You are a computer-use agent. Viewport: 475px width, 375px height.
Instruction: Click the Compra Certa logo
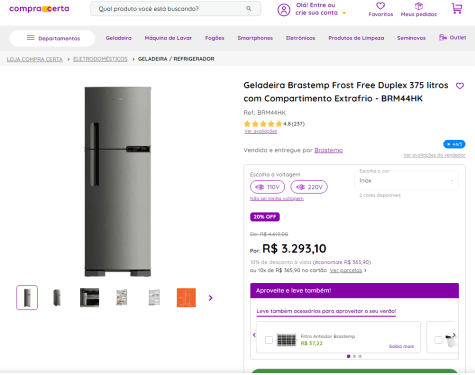pos(39,9)
